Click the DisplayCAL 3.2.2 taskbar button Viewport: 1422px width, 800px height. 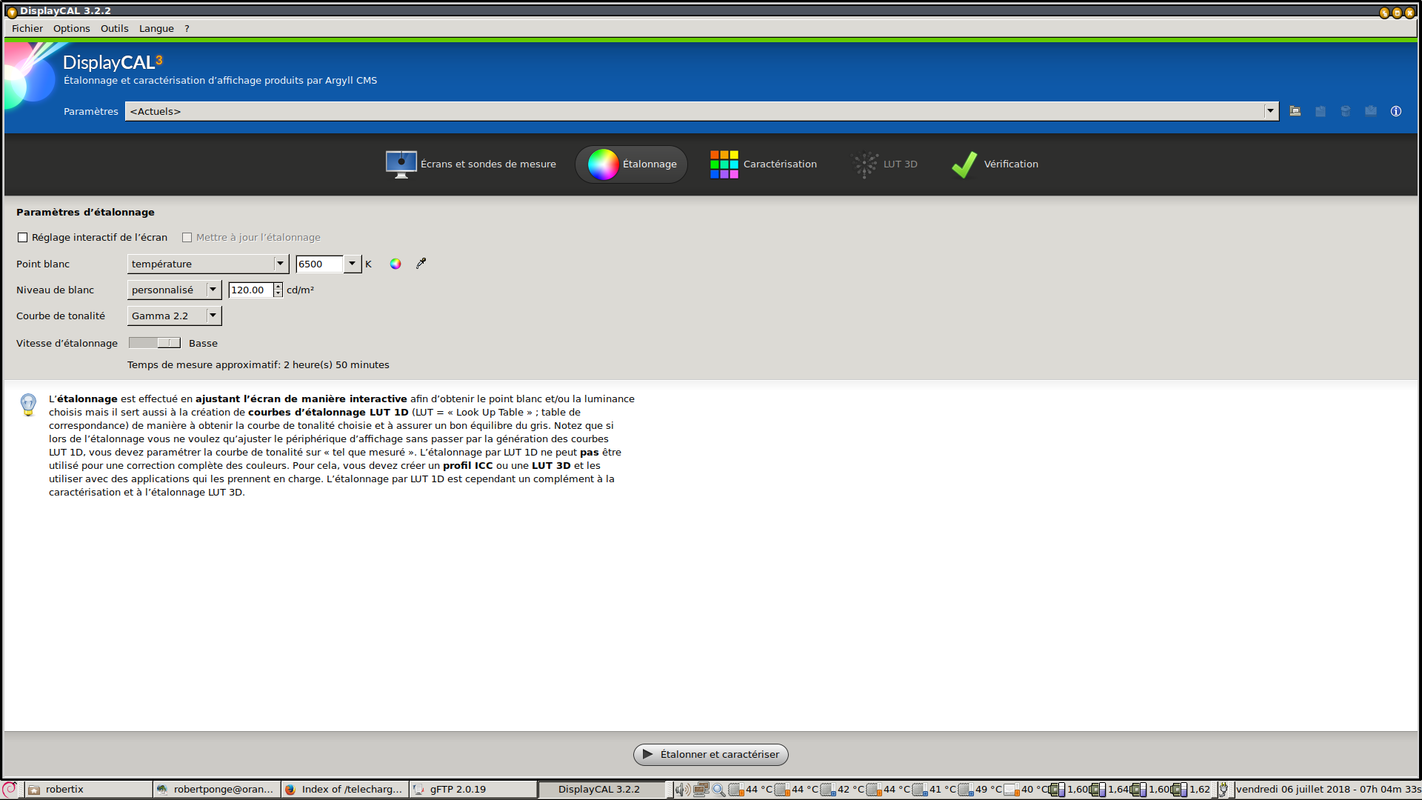602,789
